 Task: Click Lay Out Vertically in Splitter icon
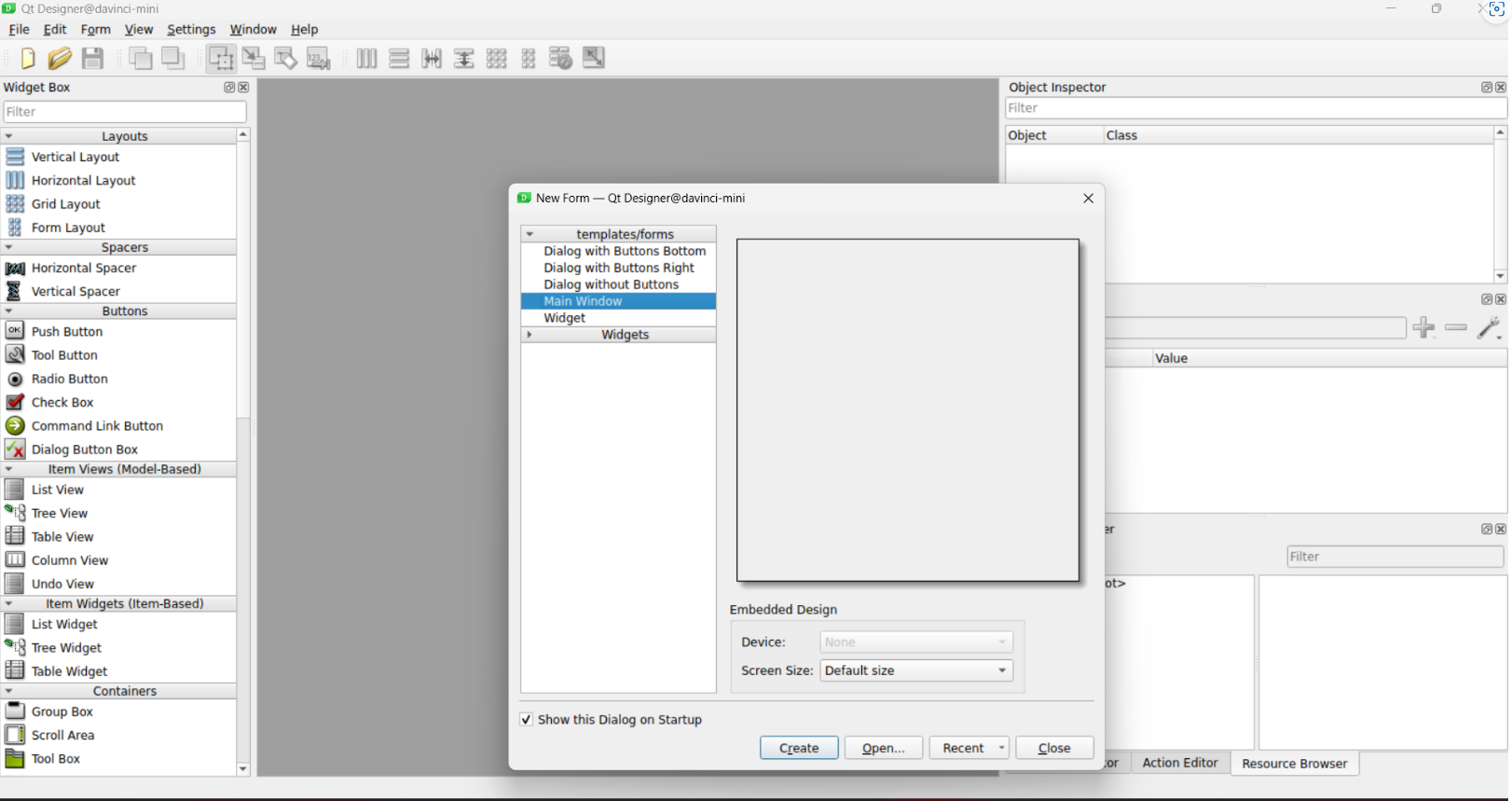point(463,59)
